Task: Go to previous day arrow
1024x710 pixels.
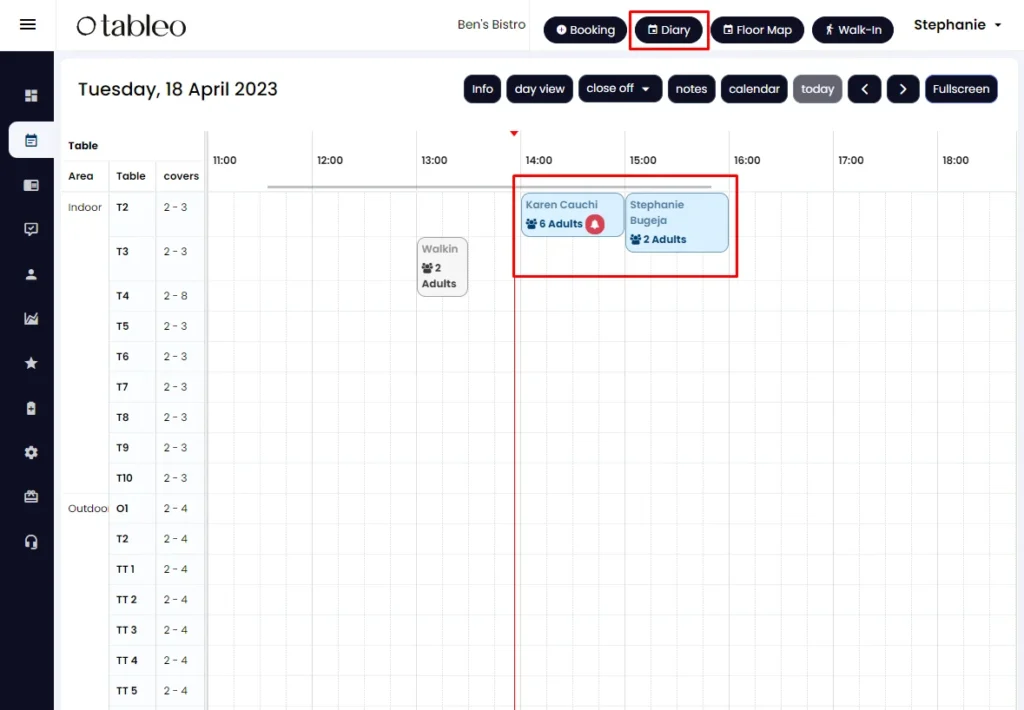Action: tap(865, 89)
